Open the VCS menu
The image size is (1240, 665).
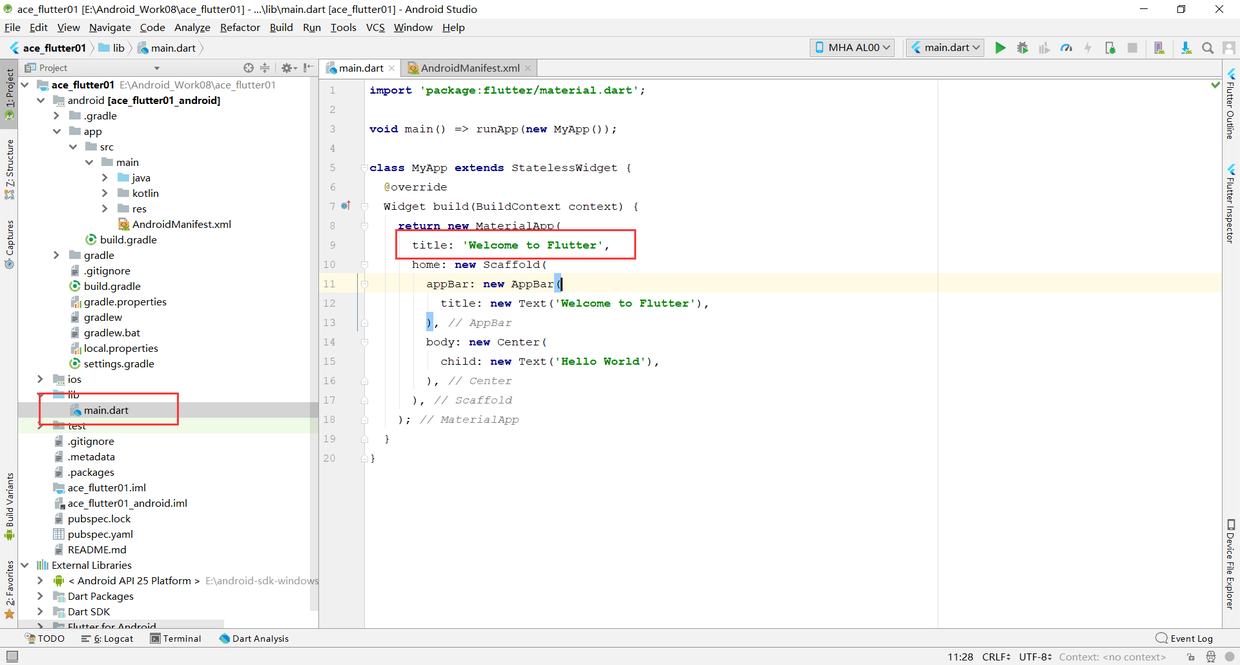click(x=375, y=27)
